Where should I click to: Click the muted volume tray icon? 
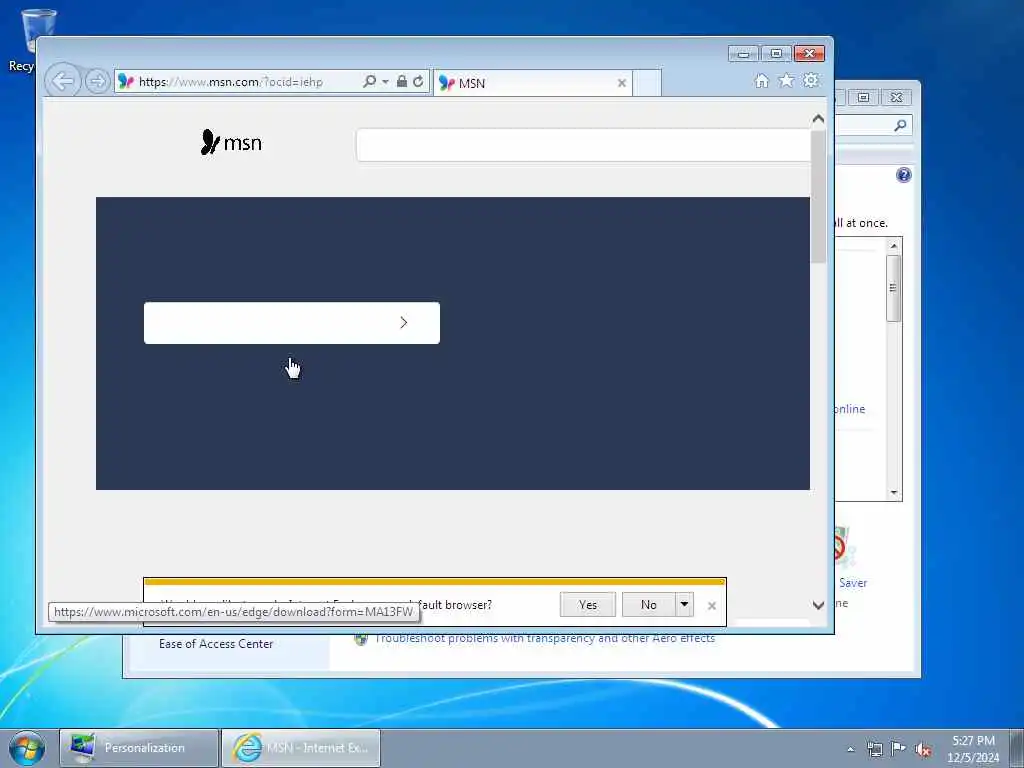pos(923,749)
